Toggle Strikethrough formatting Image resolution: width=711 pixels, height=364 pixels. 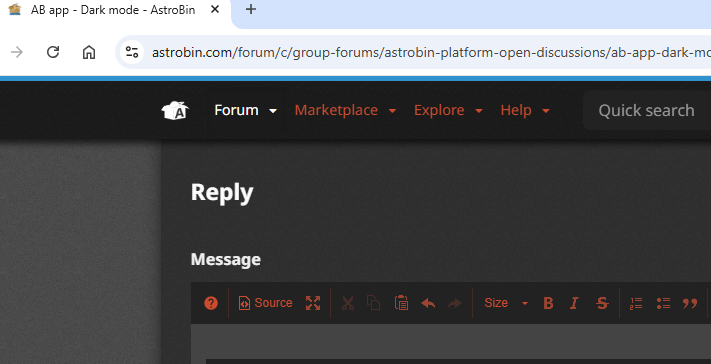pyautogui.click(x=602, y=303)
